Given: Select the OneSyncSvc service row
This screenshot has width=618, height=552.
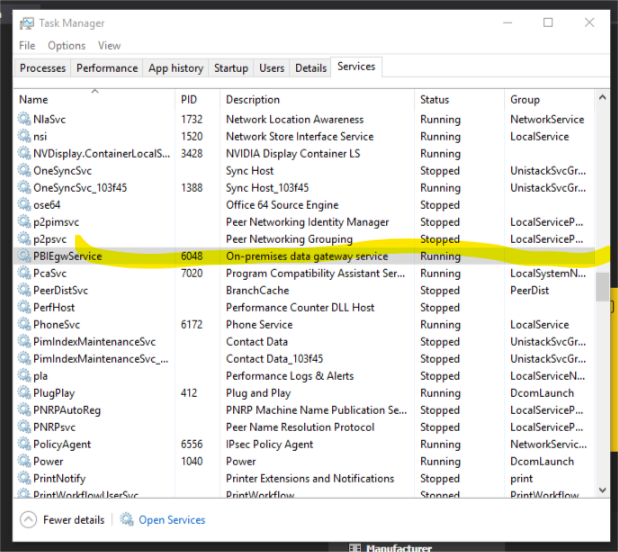Looking at the screenshot, I should pyautogui.click(x=303, y=170).
